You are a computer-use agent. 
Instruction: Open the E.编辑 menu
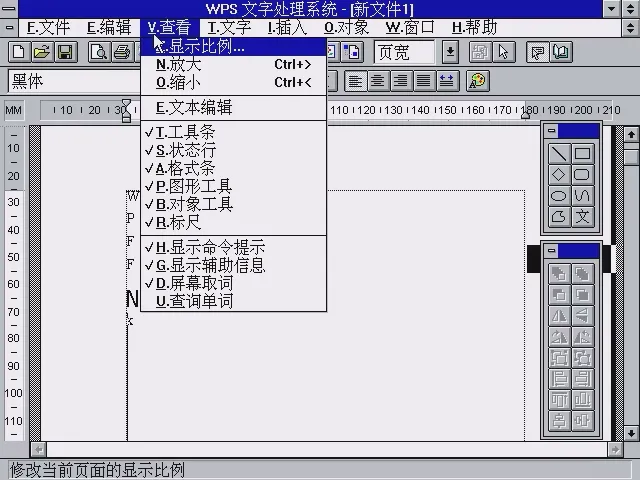(x=109, y=28)
